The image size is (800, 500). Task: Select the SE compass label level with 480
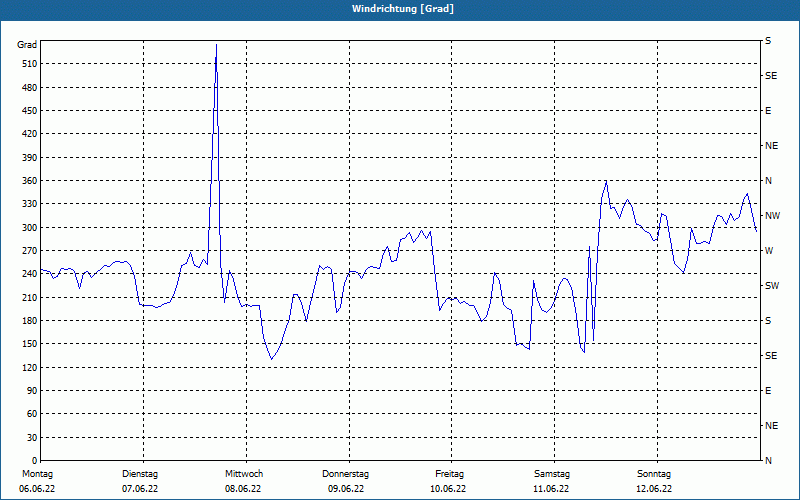coord(771,76)
